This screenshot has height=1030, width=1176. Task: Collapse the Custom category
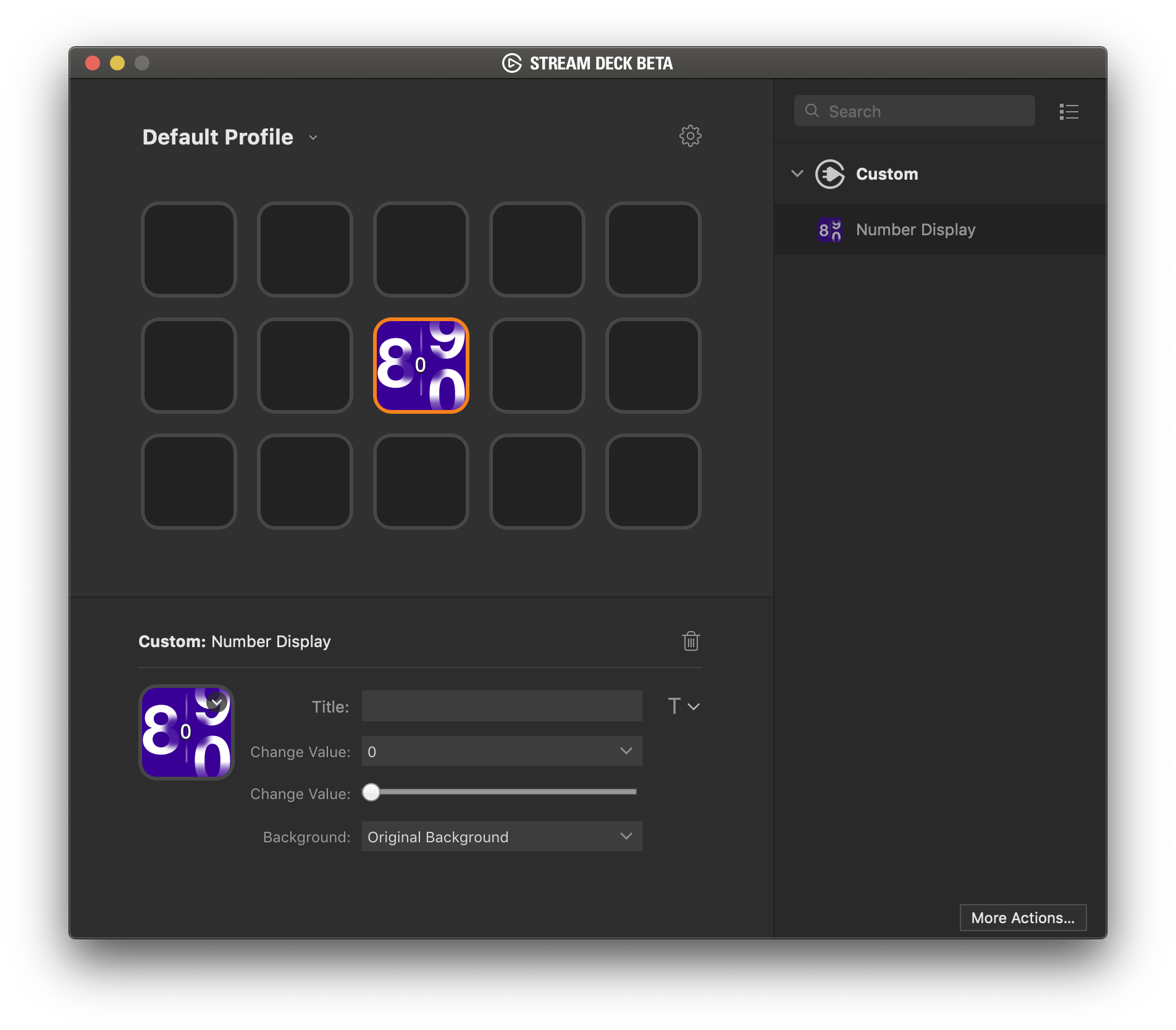(797, 174)
